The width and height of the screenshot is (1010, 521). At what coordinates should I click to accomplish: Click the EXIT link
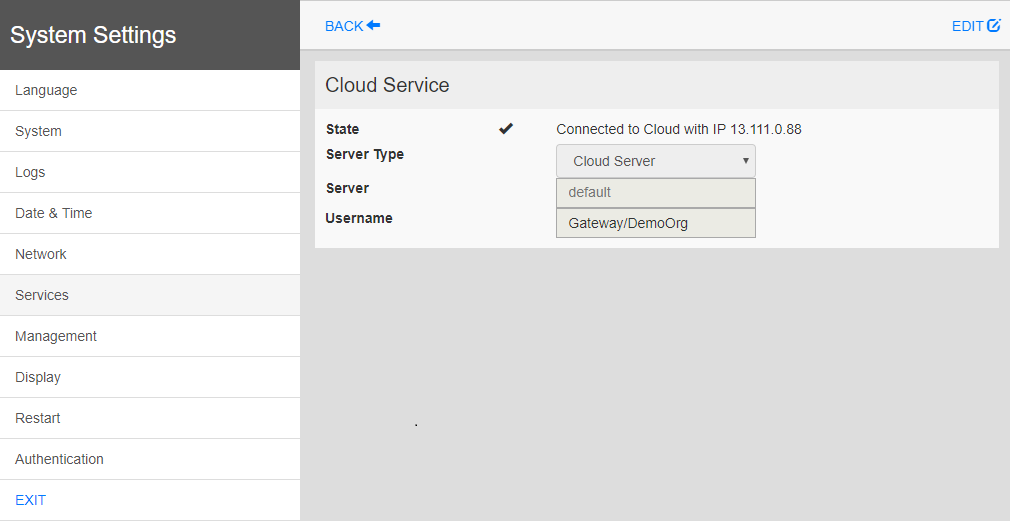click(x=30, y=500)
